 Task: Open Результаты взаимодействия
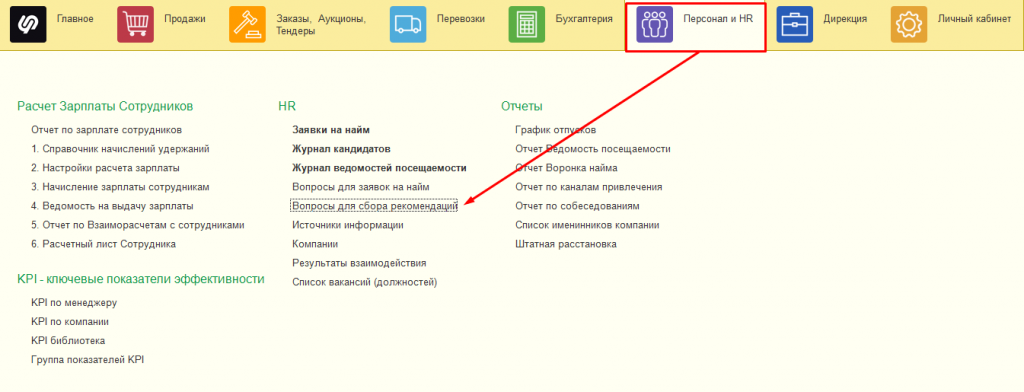(x=359, y=263)
